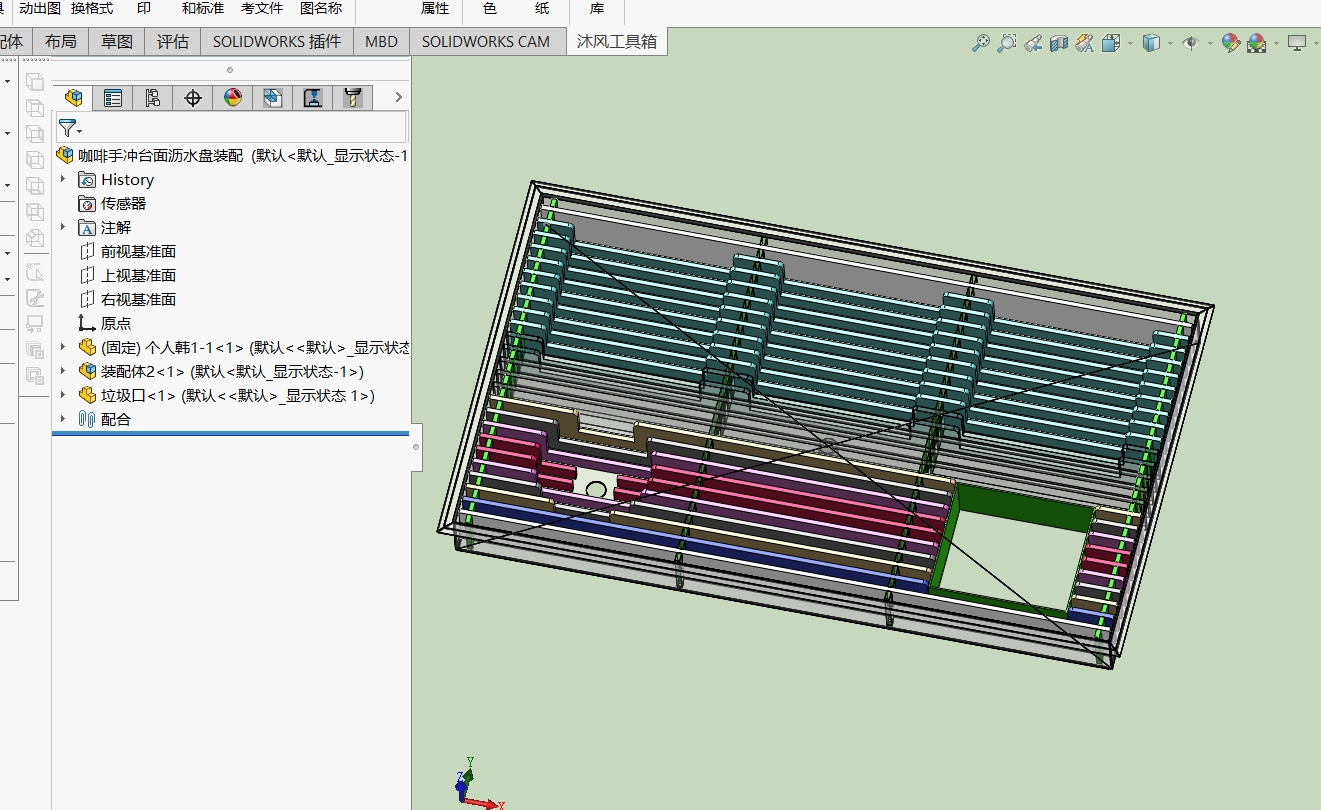
Task: Open the MBD tab
Action: click(x=381, y=42)
